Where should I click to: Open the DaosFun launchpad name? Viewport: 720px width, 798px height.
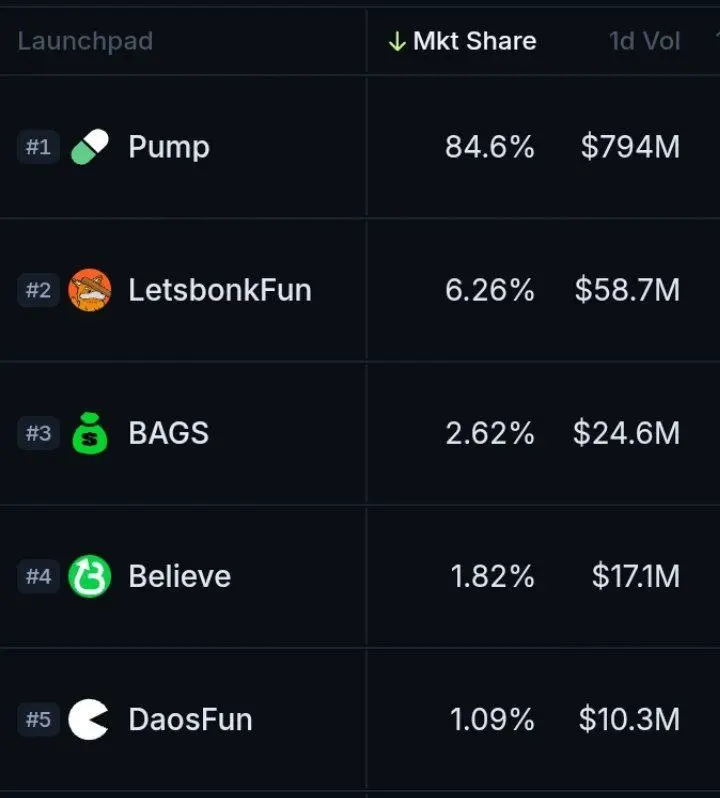tap(190, 719)
